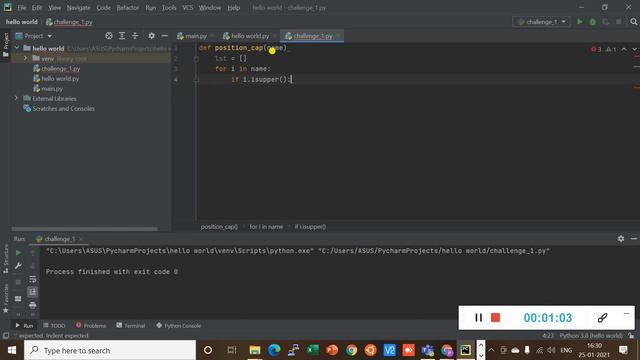This screenshot has width=640, height=360.
Task: Rerun challenge_1 in Run panel
Action: coord(18,253)
